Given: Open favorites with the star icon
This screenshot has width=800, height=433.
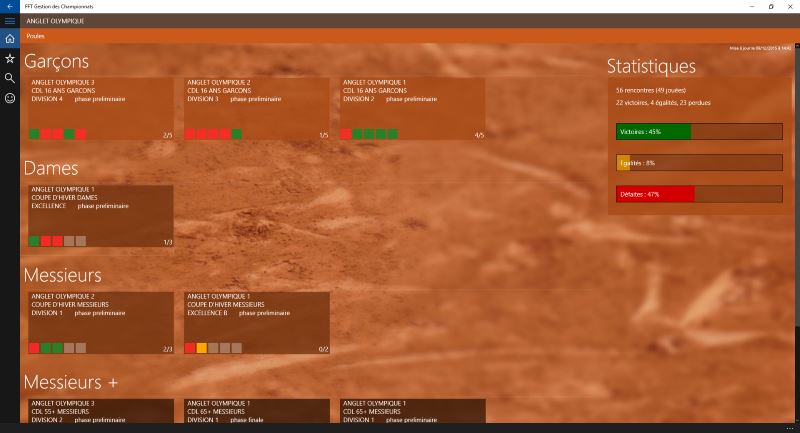Looking at the screenshot, I should click(10, 59).
